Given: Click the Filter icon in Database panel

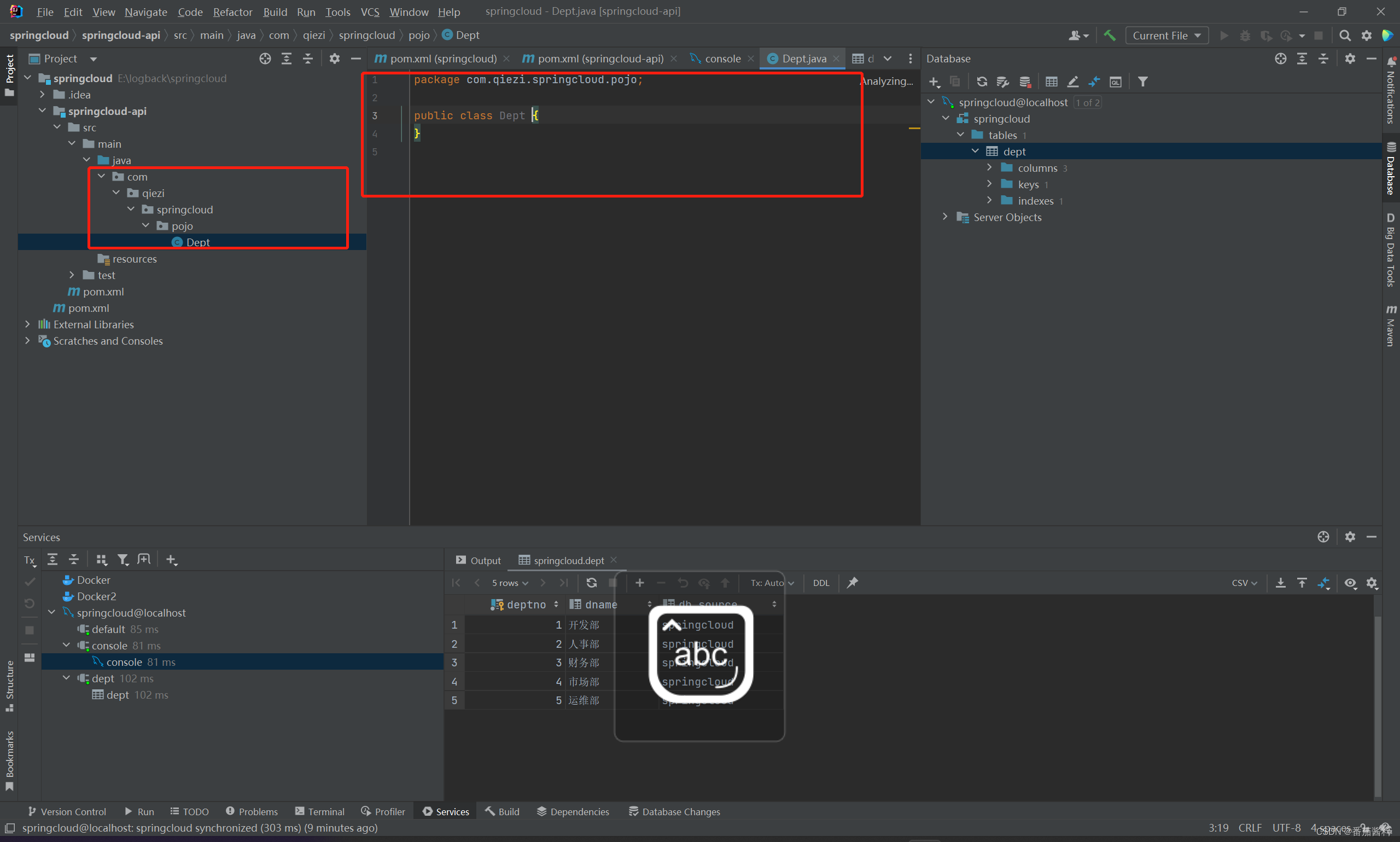Looking at the screenshot, I should click(x=1142, y=82).
